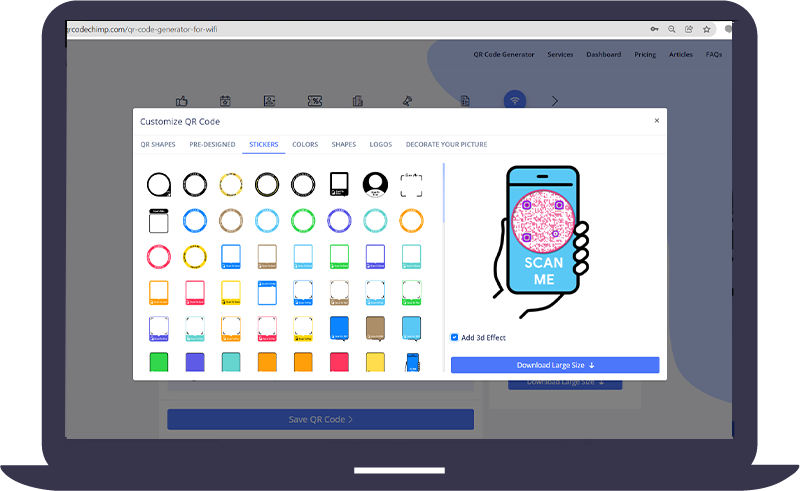
Task: Choose the brown corner-bracket frame sticker
Action: [339, 293]
